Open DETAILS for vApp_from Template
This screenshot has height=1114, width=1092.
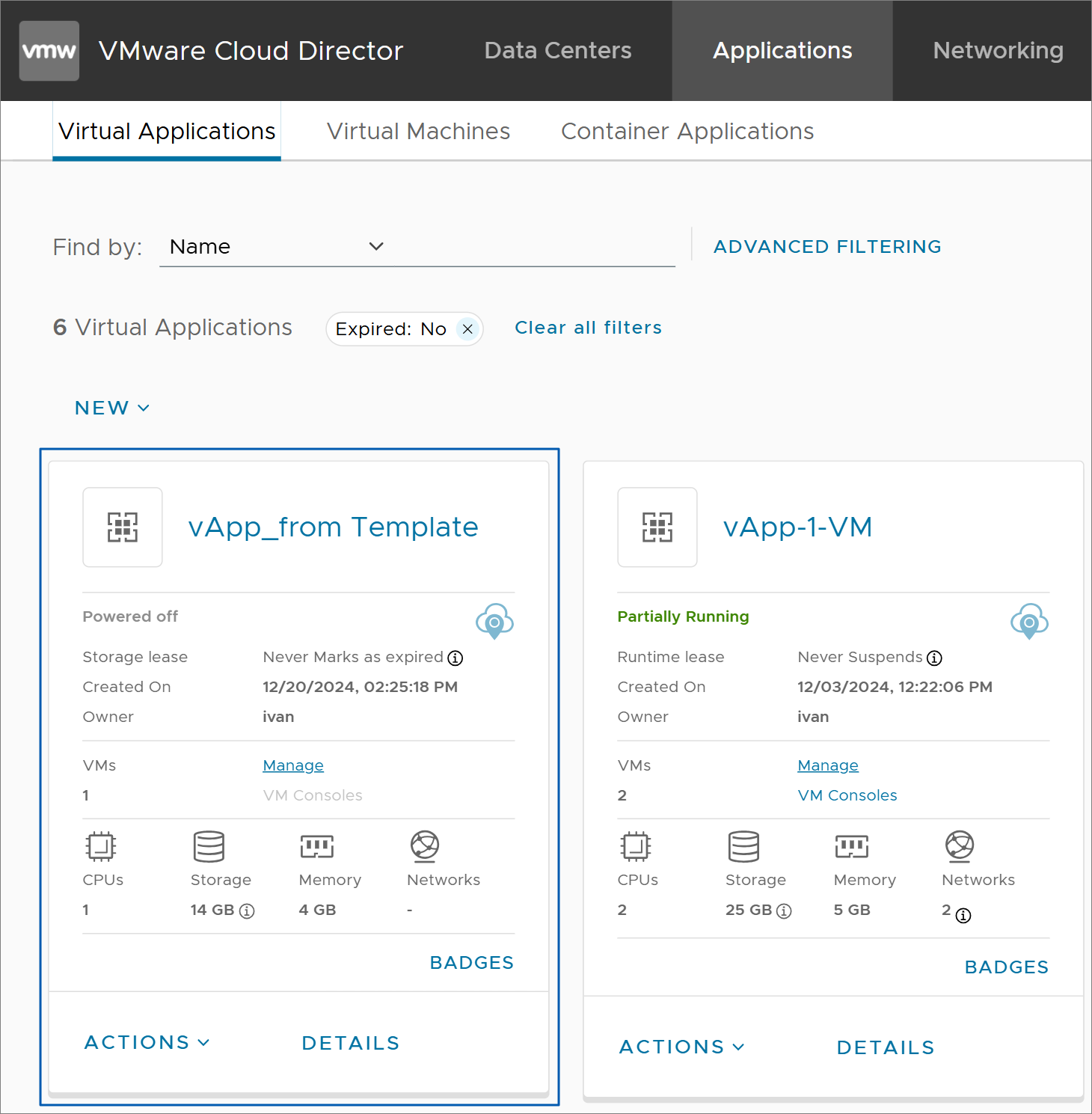[351, 1044]
